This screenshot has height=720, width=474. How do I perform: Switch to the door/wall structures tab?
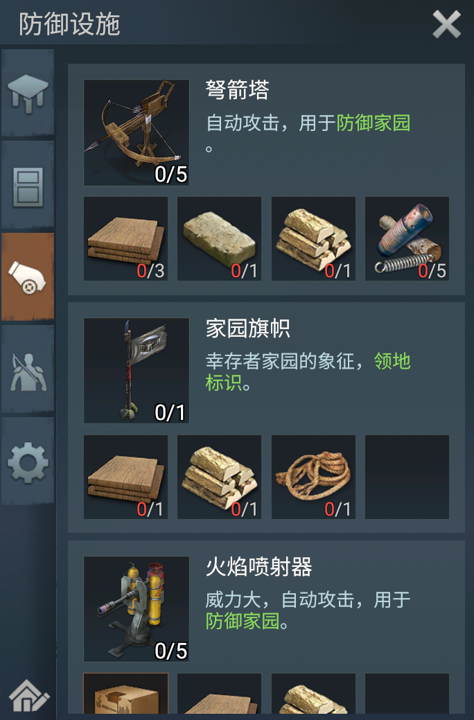[x=28, y=186]
